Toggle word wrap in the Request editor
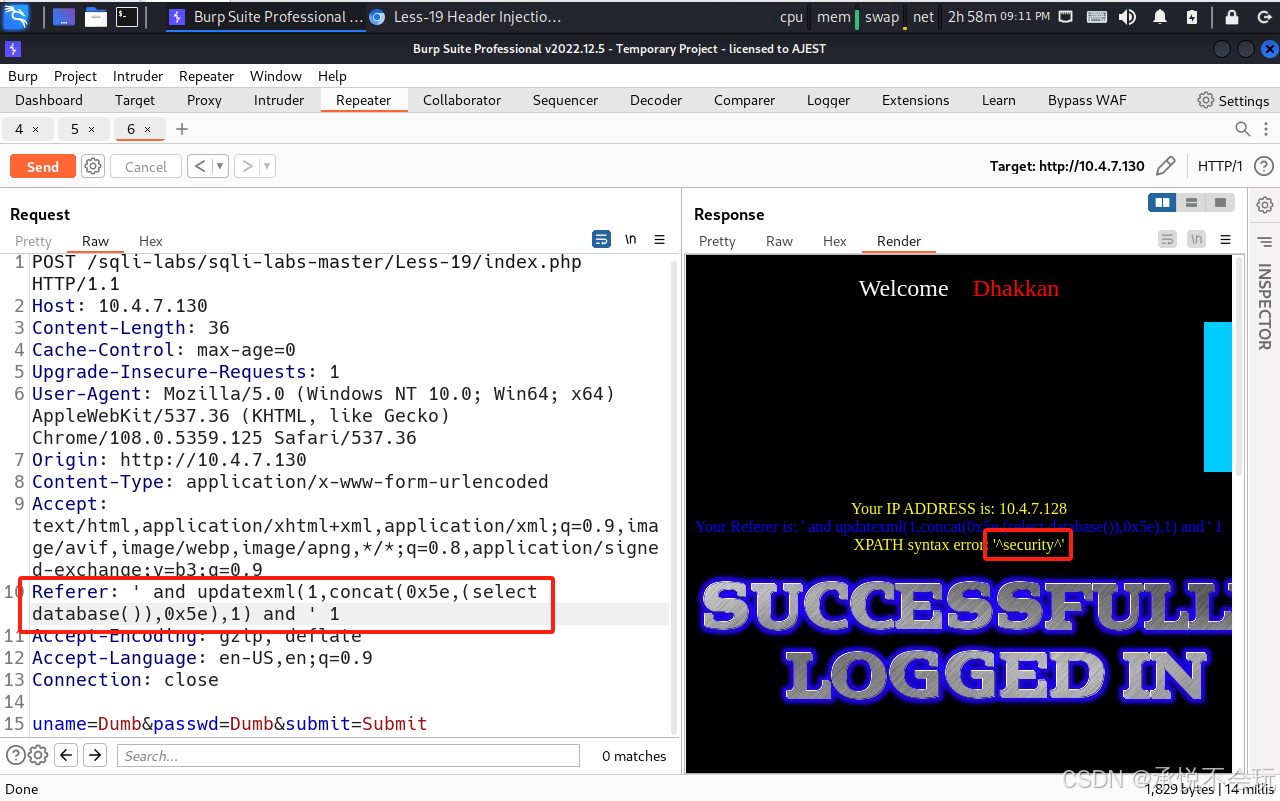 pyautogui.click(x=601, y=239)
